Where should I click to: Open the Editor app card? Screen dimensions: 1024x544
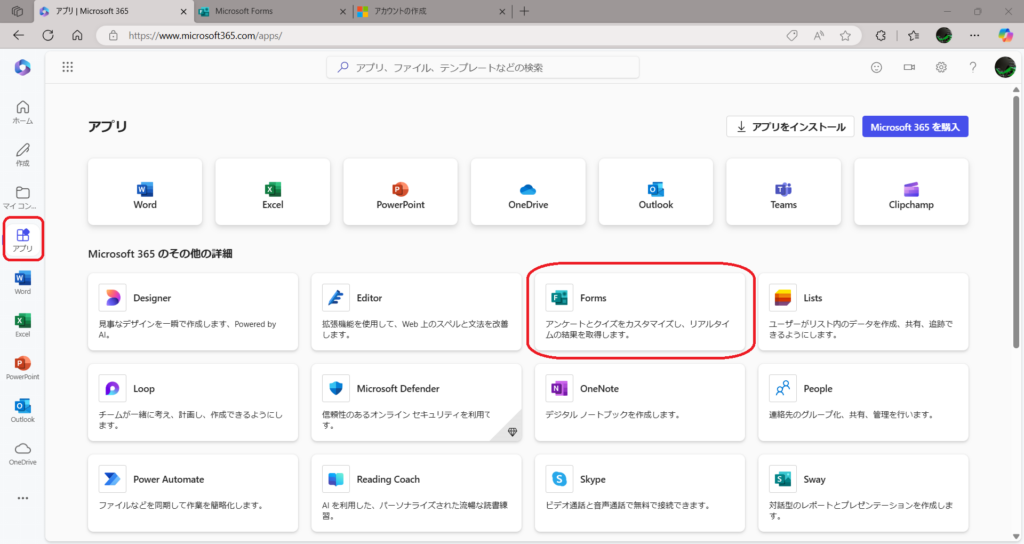click(x=417, y=312)
